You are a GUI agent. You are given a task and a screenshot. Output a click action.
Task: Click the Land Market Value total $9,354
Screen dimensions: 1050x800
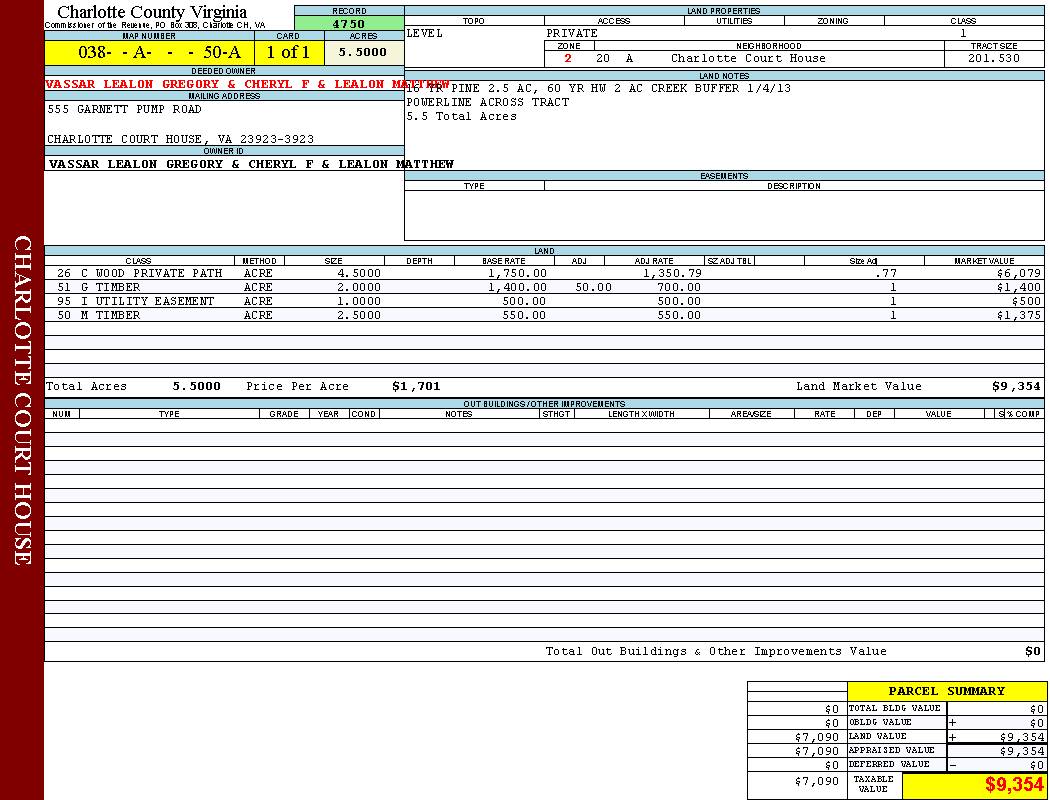[x=1016, y=387]
